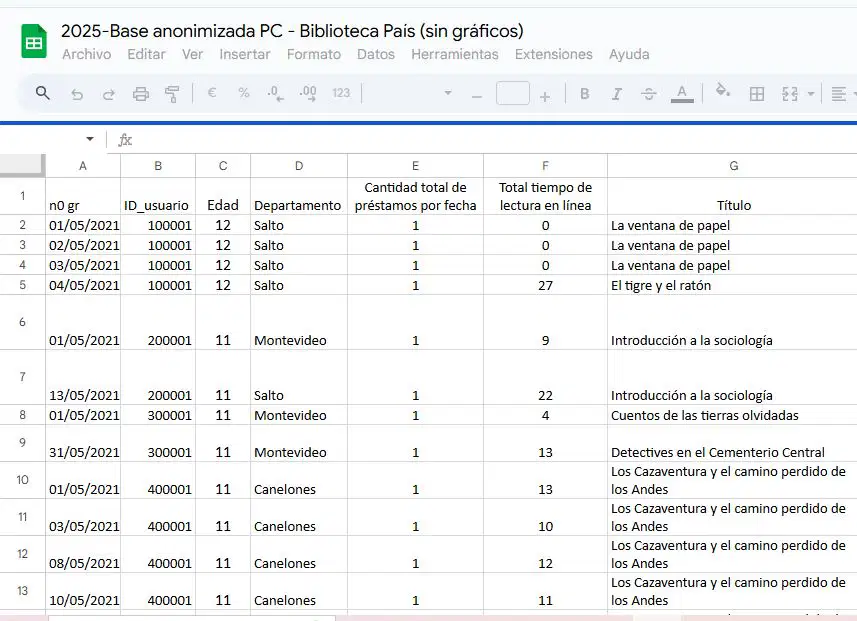Click the 'Departamento' header cell

pyautogui.click(x=299, y=196)
